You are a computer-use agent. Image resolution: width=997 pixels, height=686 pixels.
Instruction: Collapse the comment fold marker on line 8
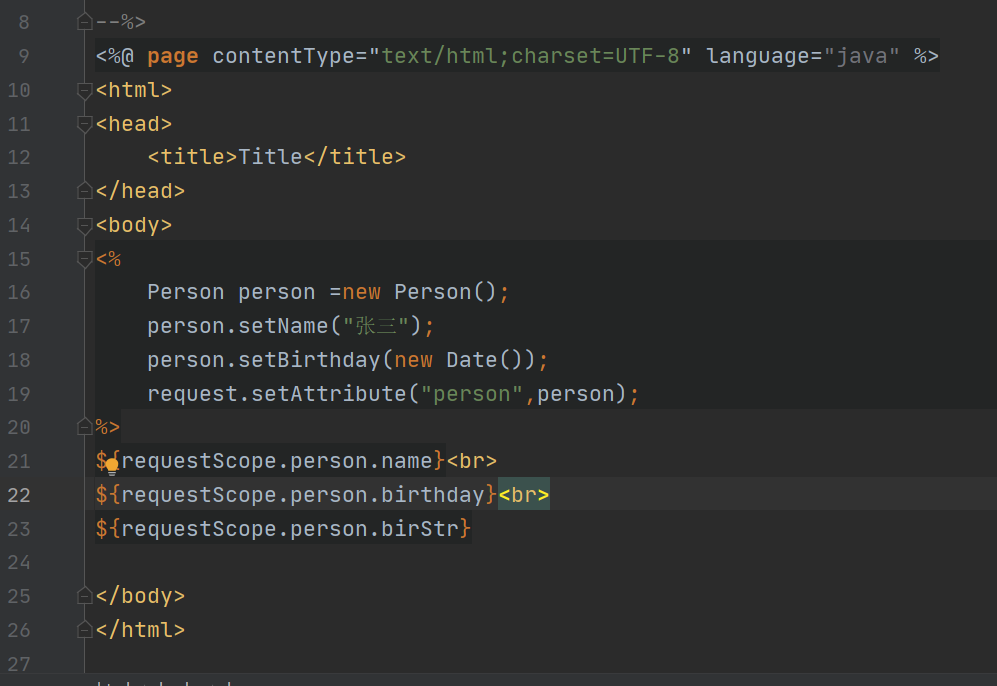point(85,22)
